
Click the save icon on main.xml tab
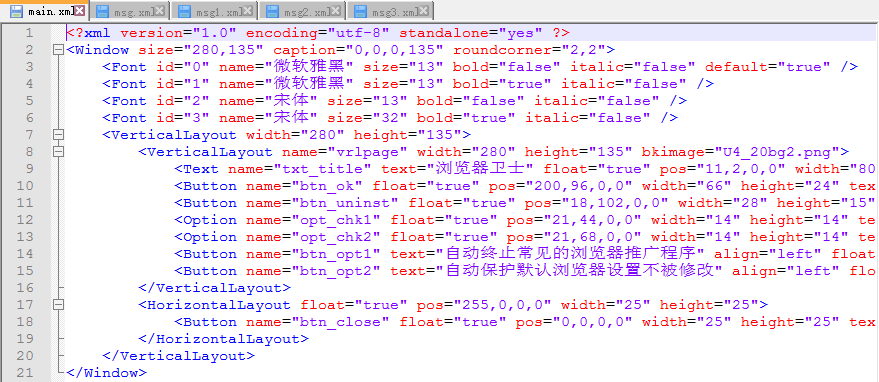coord(16,11)
